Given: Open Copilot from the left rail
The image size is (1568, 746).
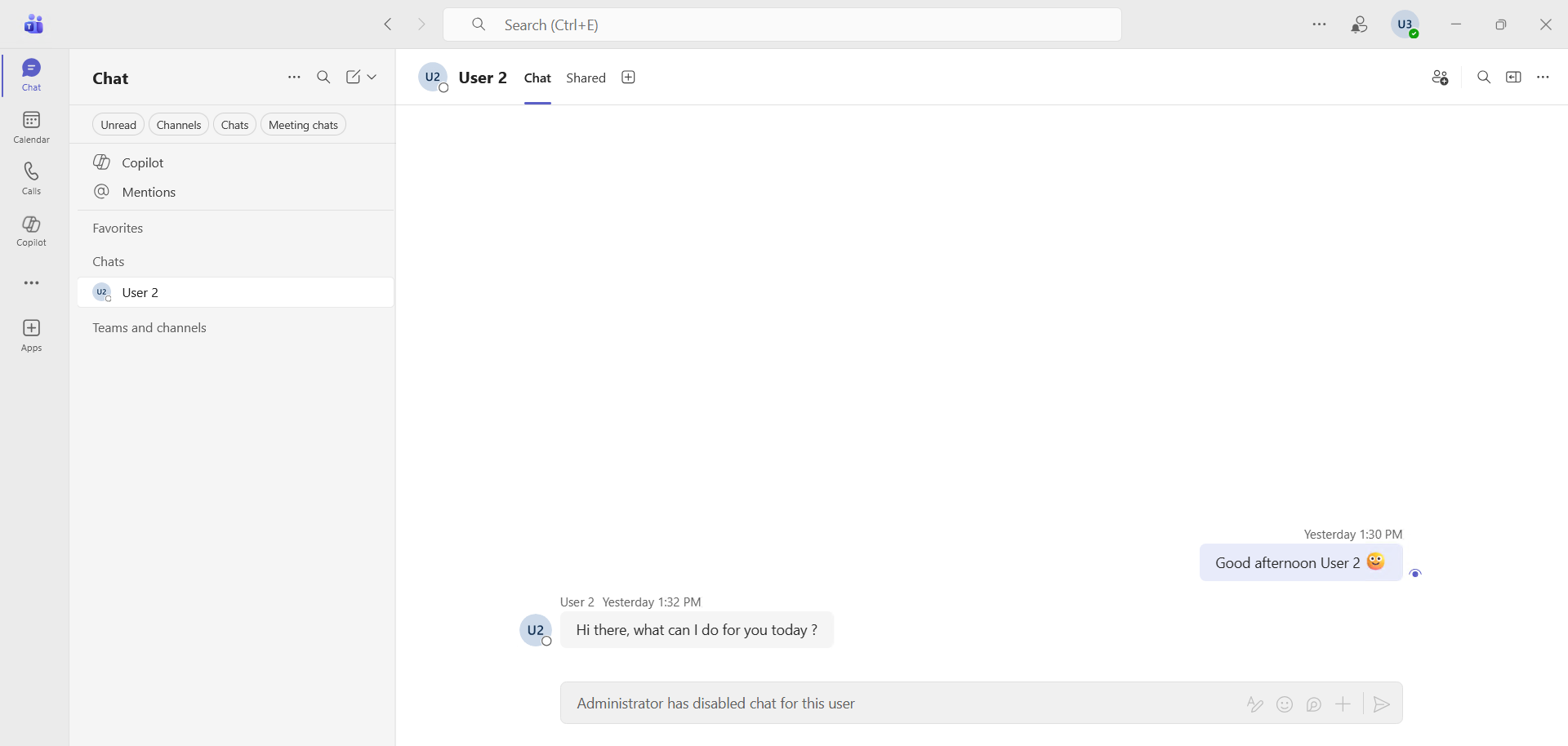Looking at the screenshot, I should coord(31,230).
